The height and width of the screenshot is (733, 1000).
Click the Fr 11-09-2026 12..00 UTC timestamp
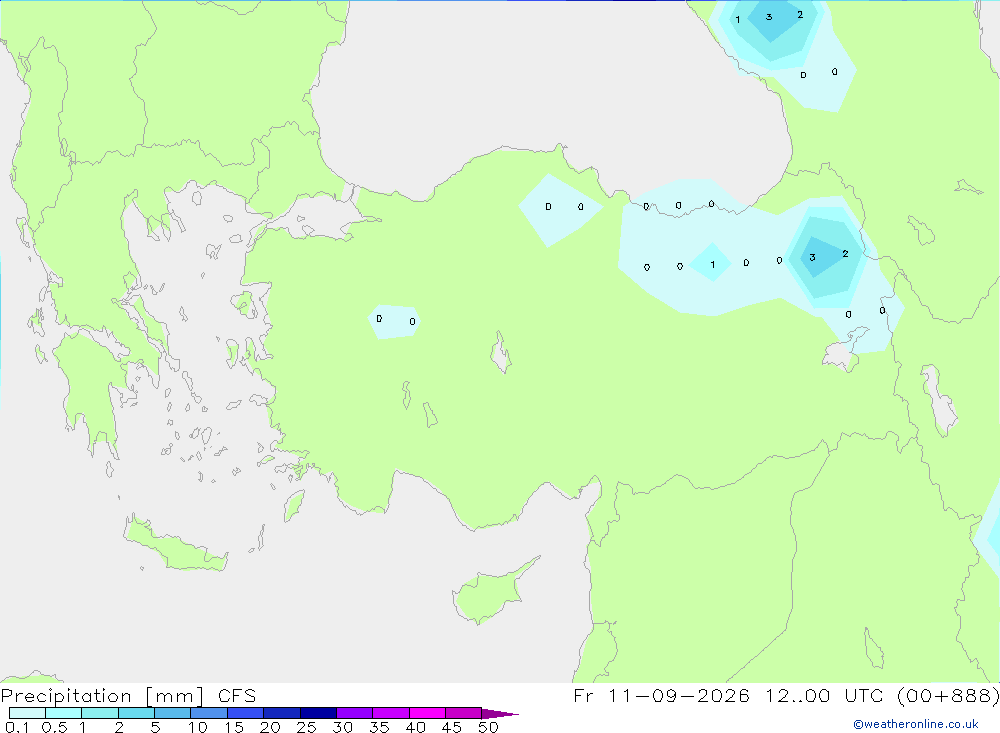click(786, 695)
